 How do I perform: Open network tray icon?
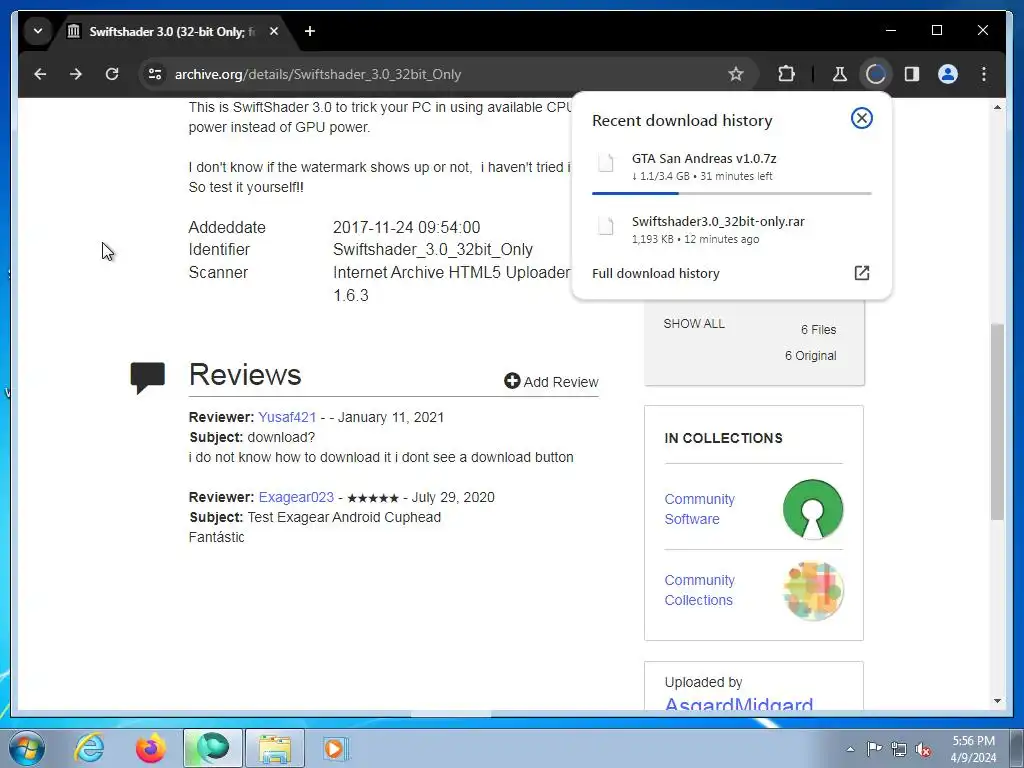899,749
